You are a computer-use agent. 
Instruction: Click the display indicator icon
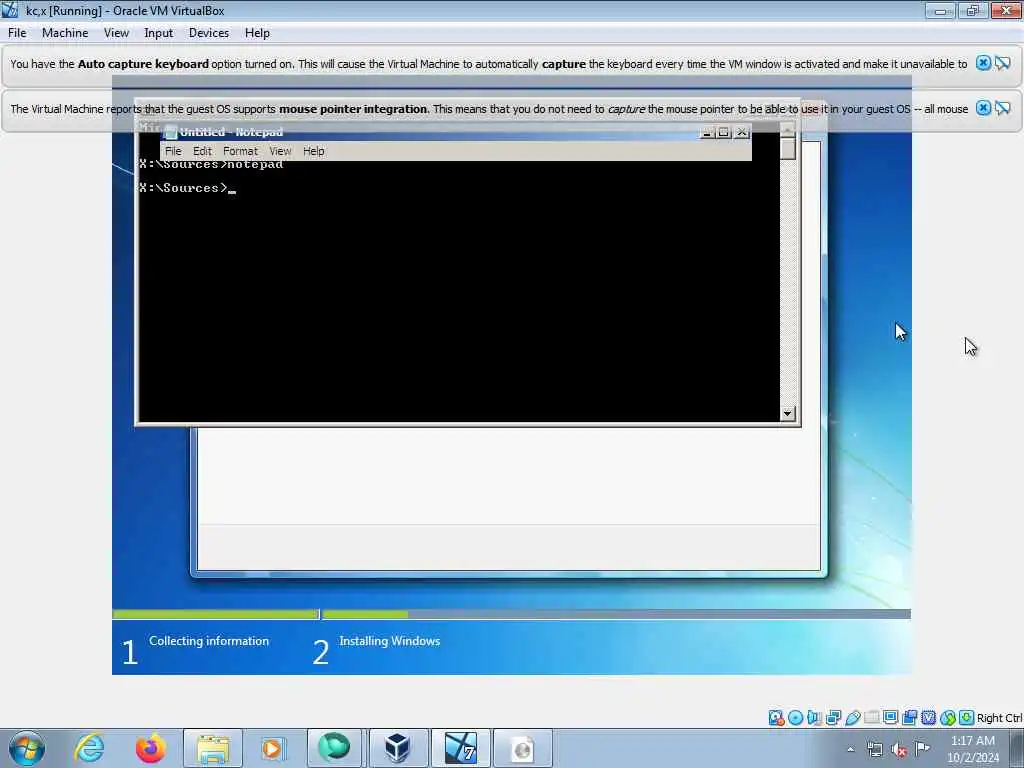(890, 718)
